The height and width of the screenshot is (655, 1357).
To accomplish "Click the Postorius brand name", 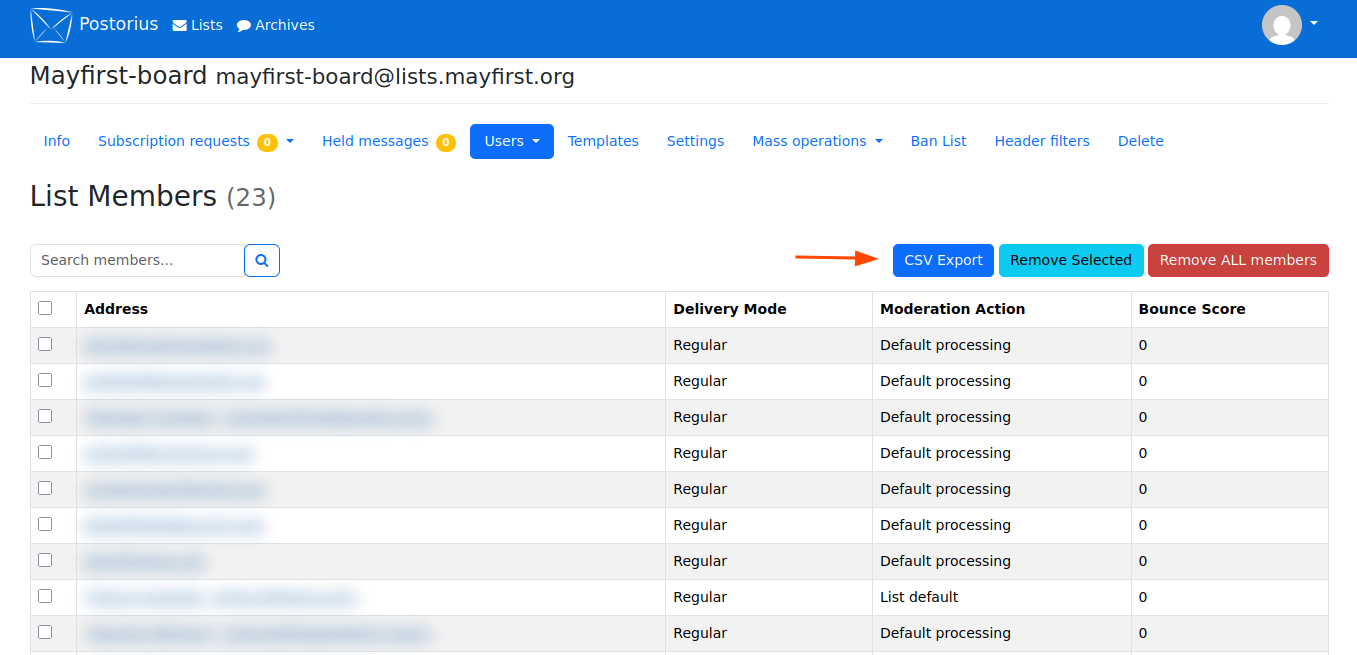I will pos(119,24).
